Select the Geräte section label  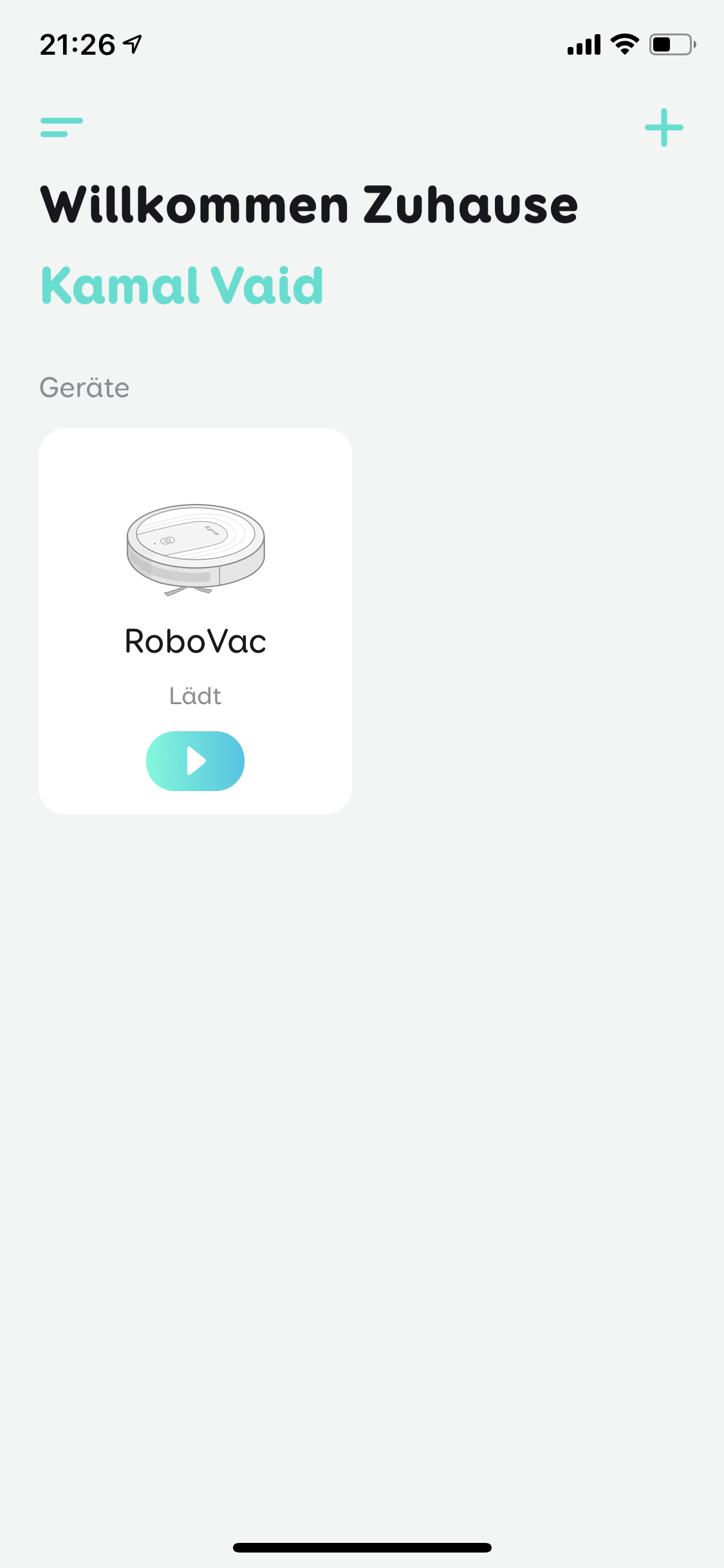click(x=84, y=387)
